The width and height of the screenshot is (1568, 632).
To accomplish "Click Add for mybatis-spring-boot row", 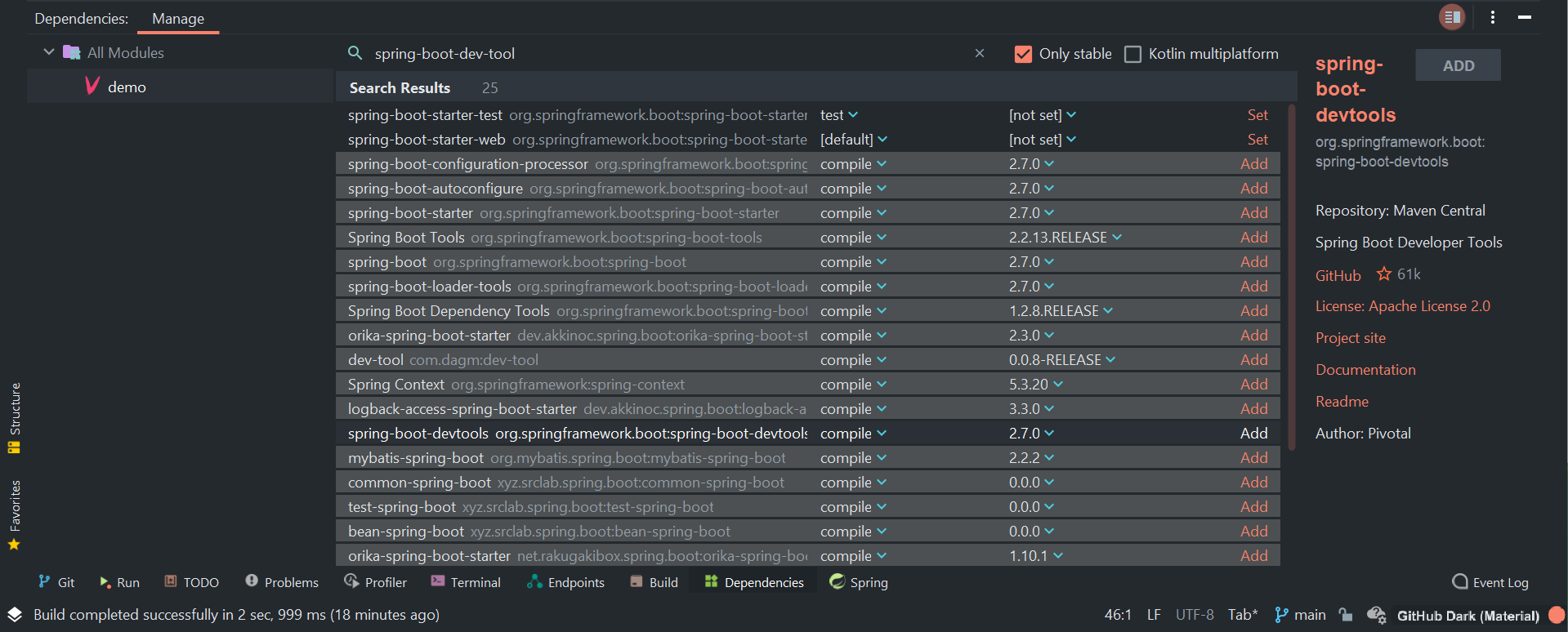I will (1254, 458).
